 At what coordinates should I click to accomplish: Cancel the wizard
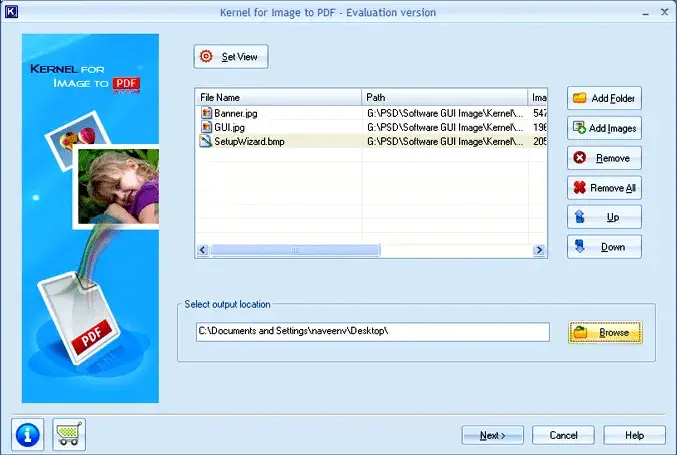[x=563, y=435]
